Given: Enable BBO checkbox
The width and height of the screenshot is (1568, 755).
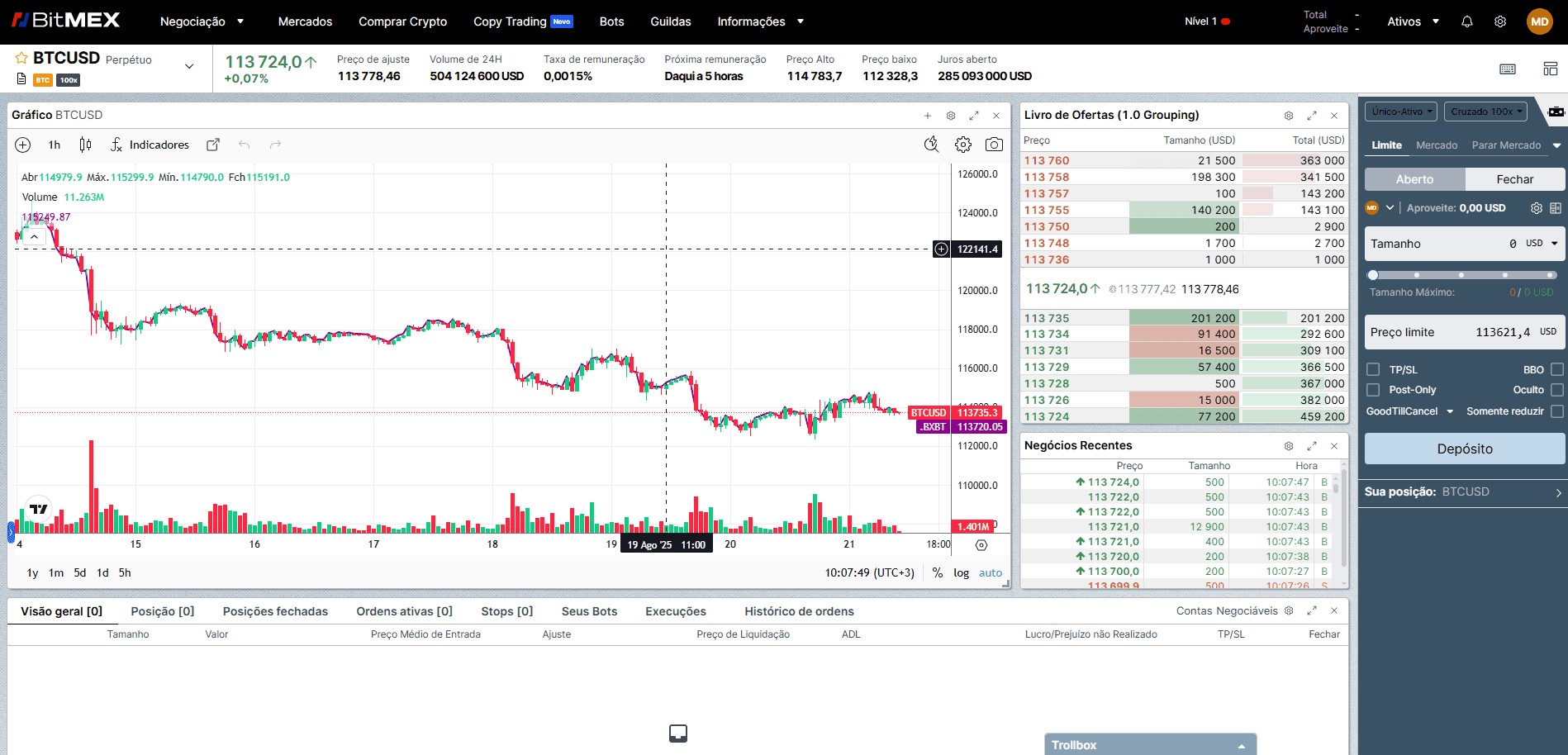Looking at the screenshot, I should click(1557, 369).
